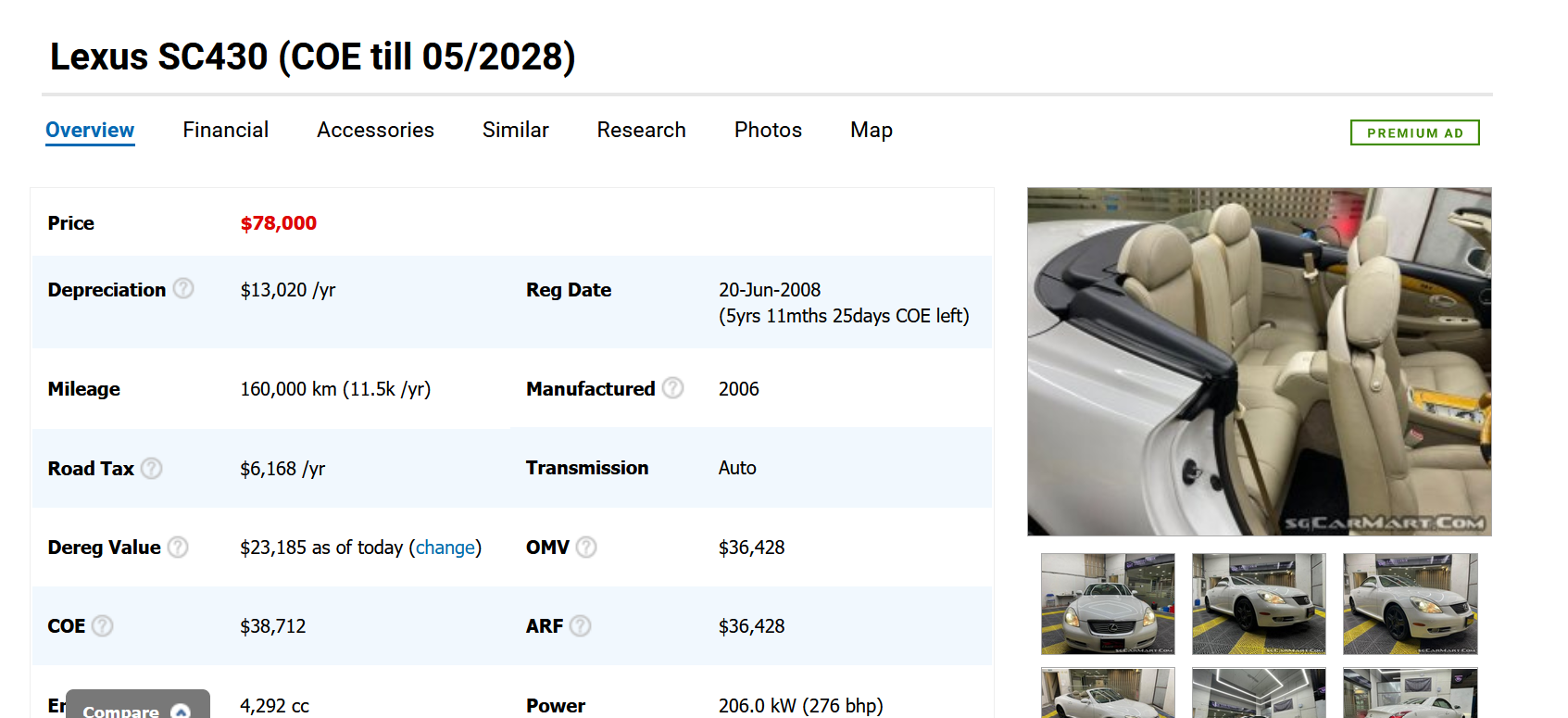The width and height of the screenshot is (1568, 718).
Task: Click the help icon next to Manufactured
Action: 673,388
